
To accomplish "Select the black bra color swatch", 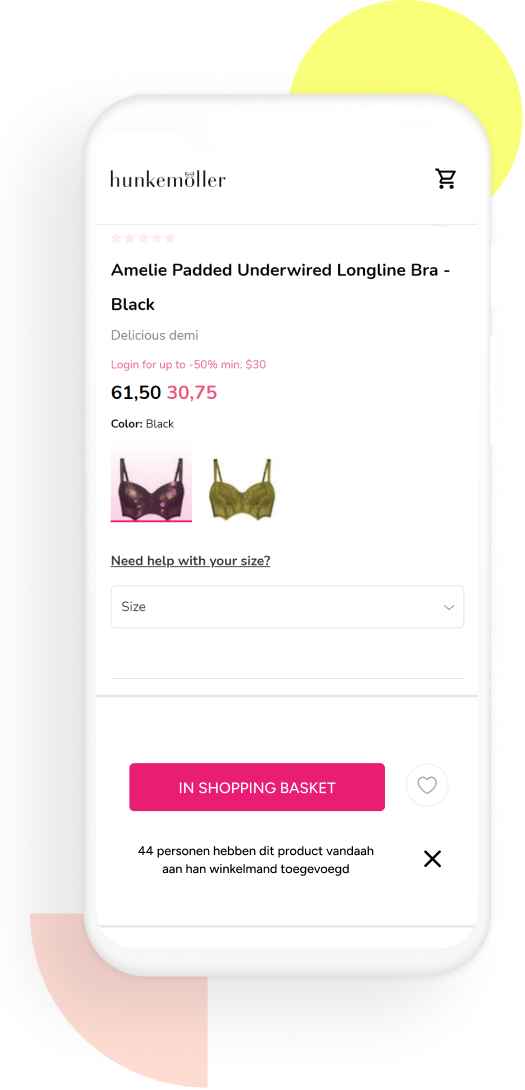I will tap(151, 483).
